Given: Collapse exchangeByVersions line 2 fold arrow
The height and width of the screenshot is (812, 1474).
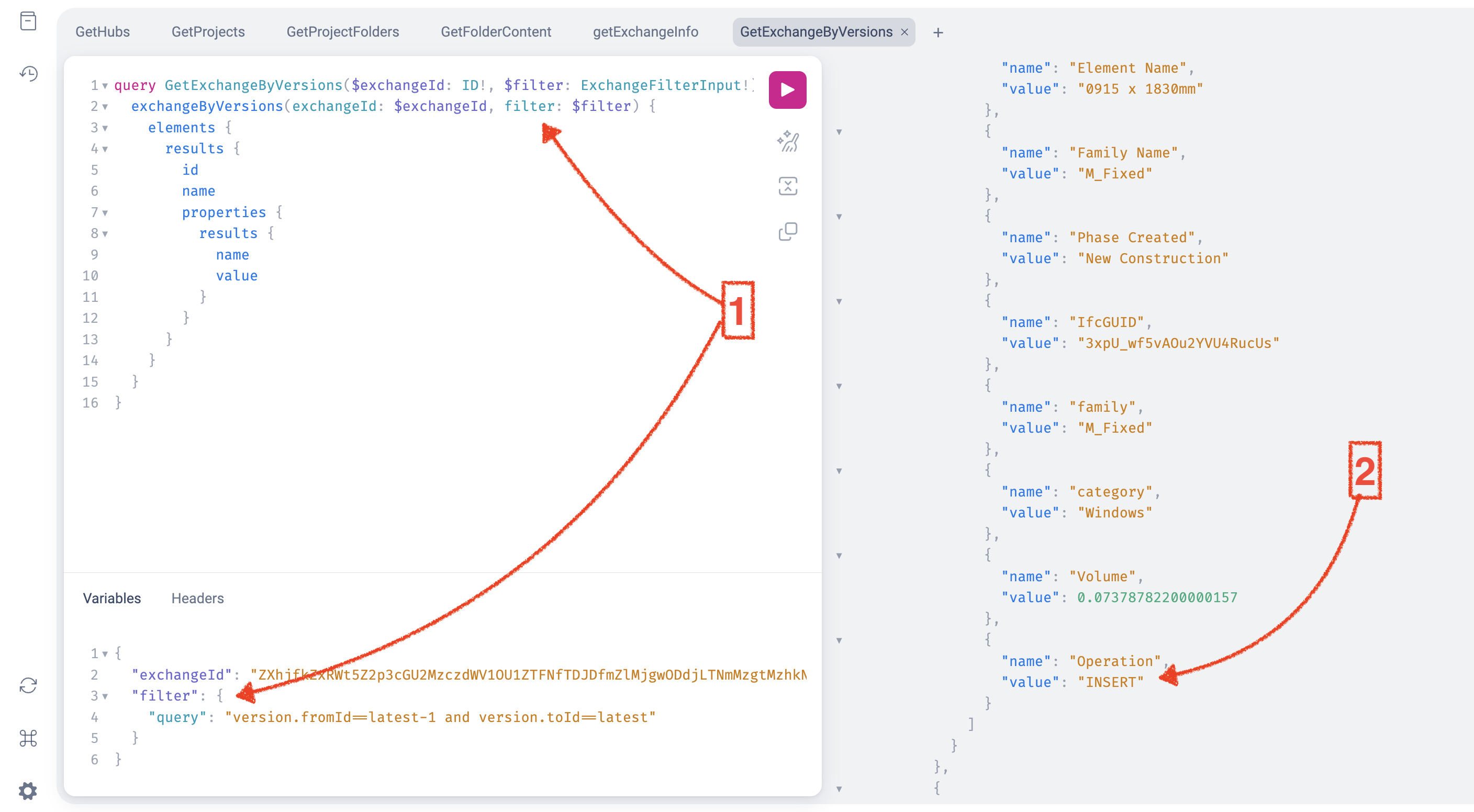Looking at the screenshot, I should click(105, 107).
